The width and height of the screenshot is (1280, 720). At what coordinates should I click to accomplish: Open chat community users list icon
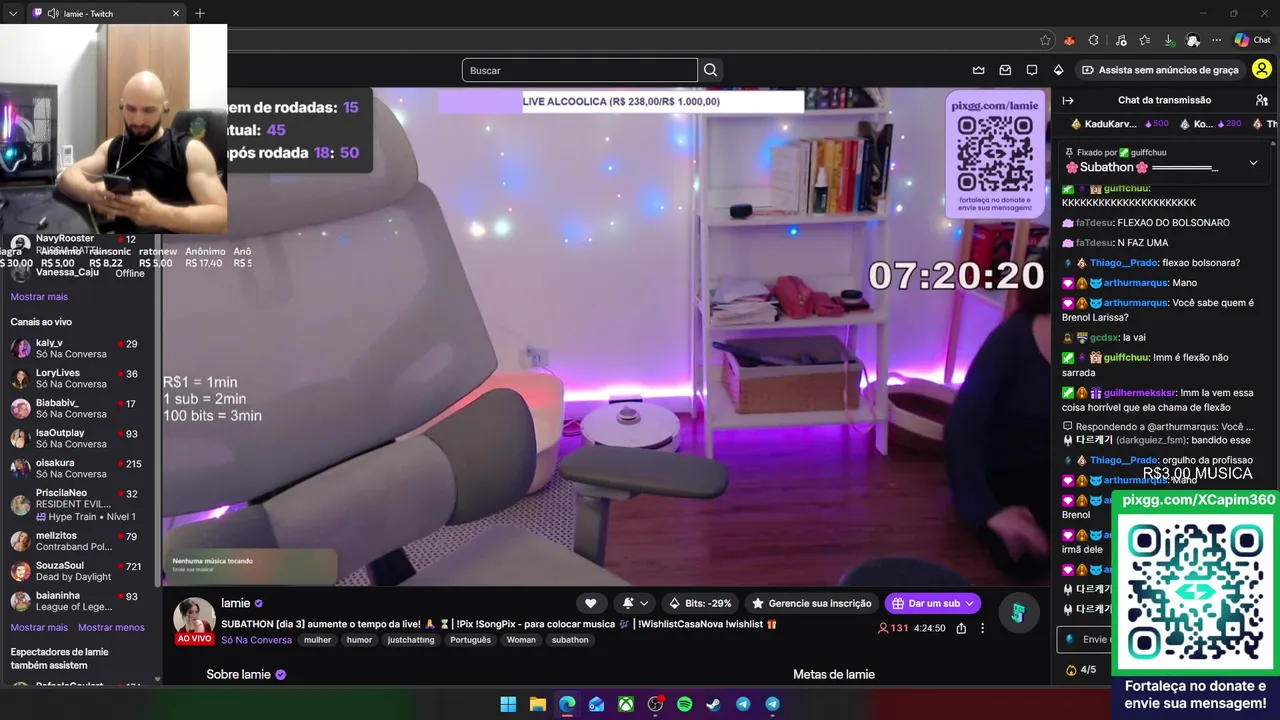(1262, 100)
